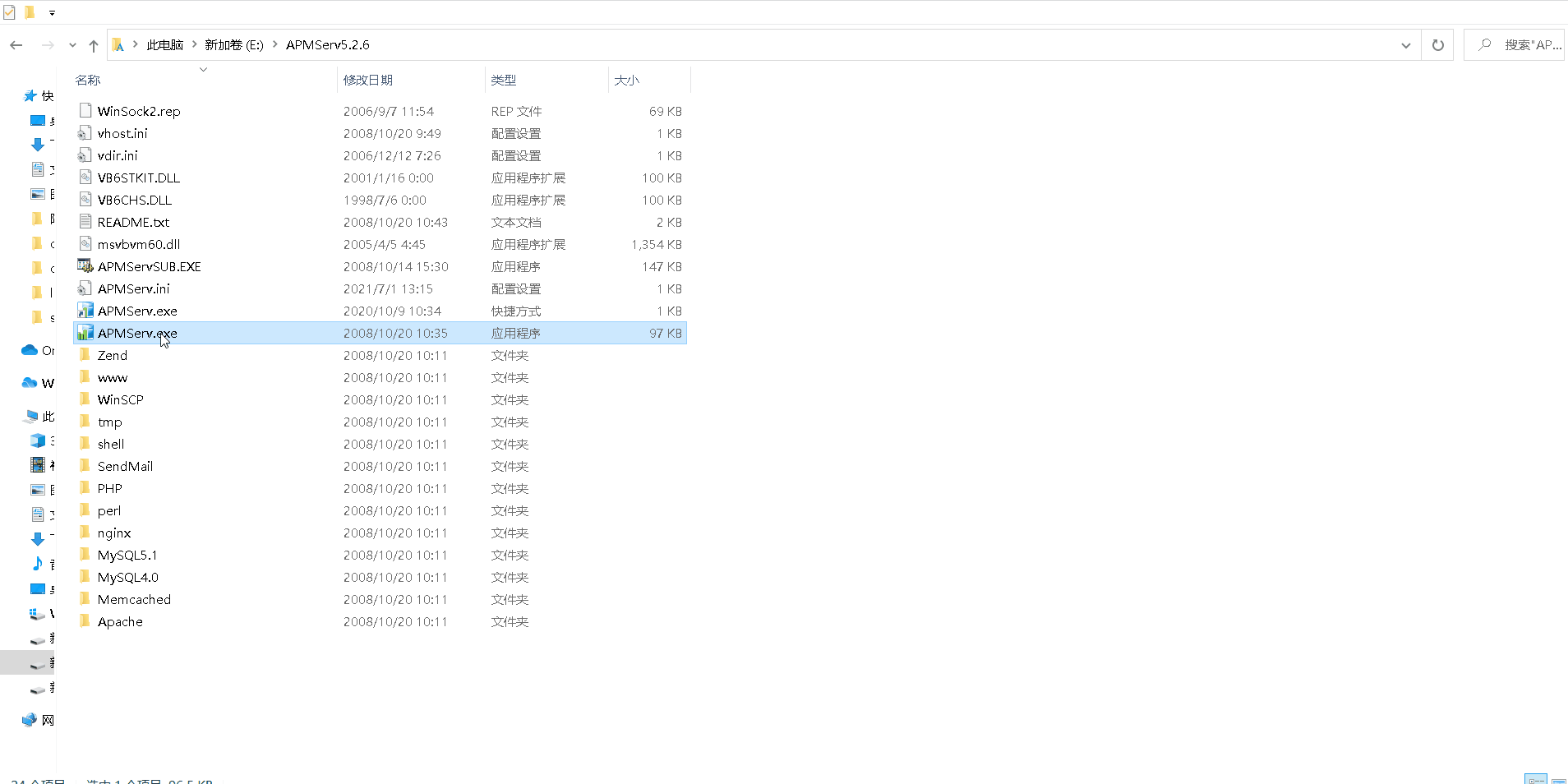Screen dimensions: 1568x784
Task: Select the APMServ.ini file icon
Action: (x=85, y=288)
